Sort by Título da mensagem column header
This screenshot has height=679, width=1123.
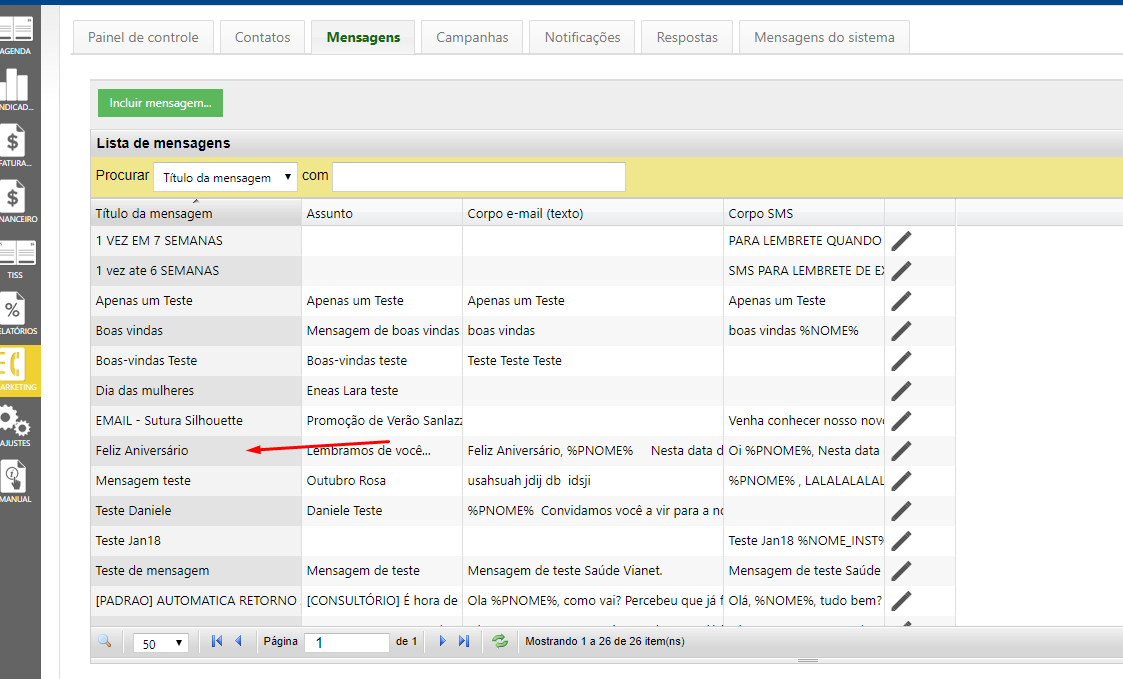(x=154, y=213)
